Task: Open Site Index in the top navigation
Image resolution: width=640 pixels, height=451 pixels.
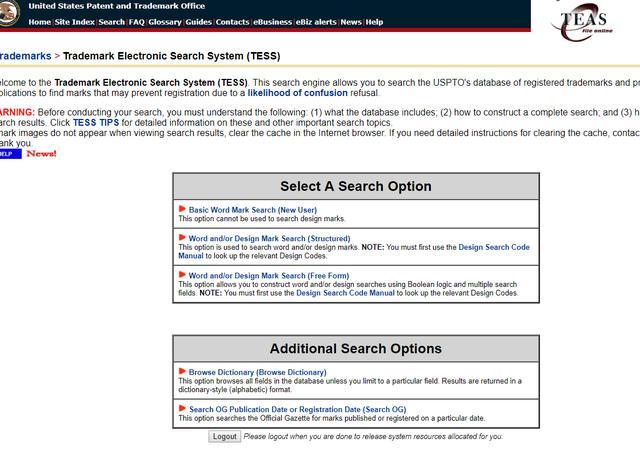Action: (75, 22)
